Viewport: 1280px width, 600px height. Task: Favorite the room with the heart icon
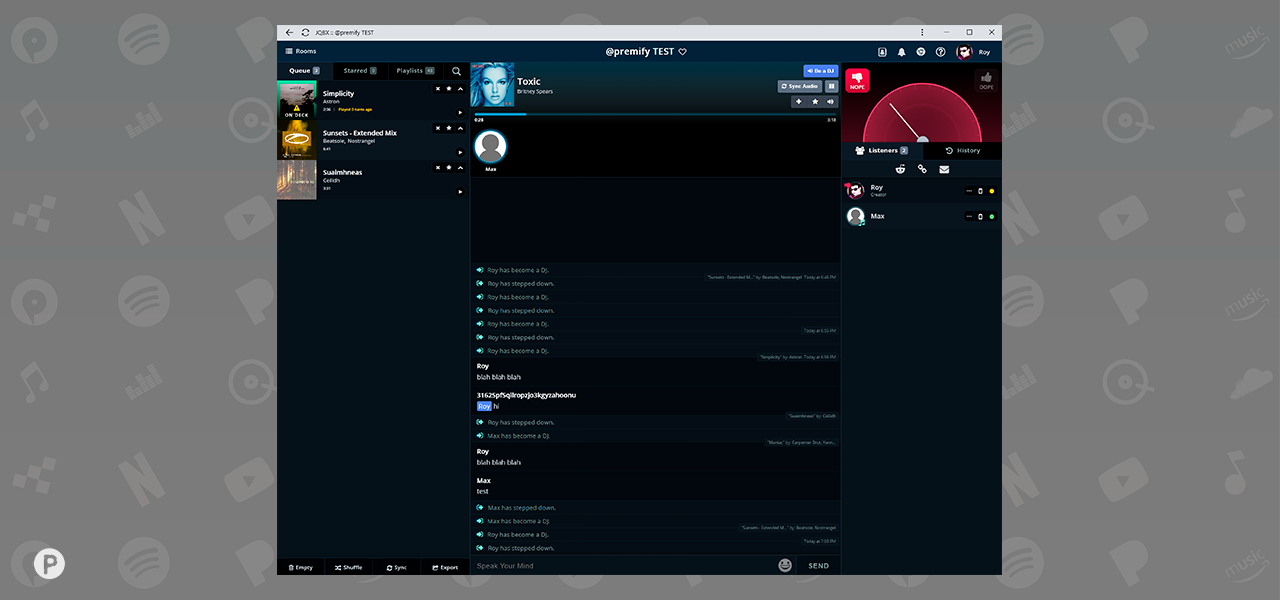[682, 52]
